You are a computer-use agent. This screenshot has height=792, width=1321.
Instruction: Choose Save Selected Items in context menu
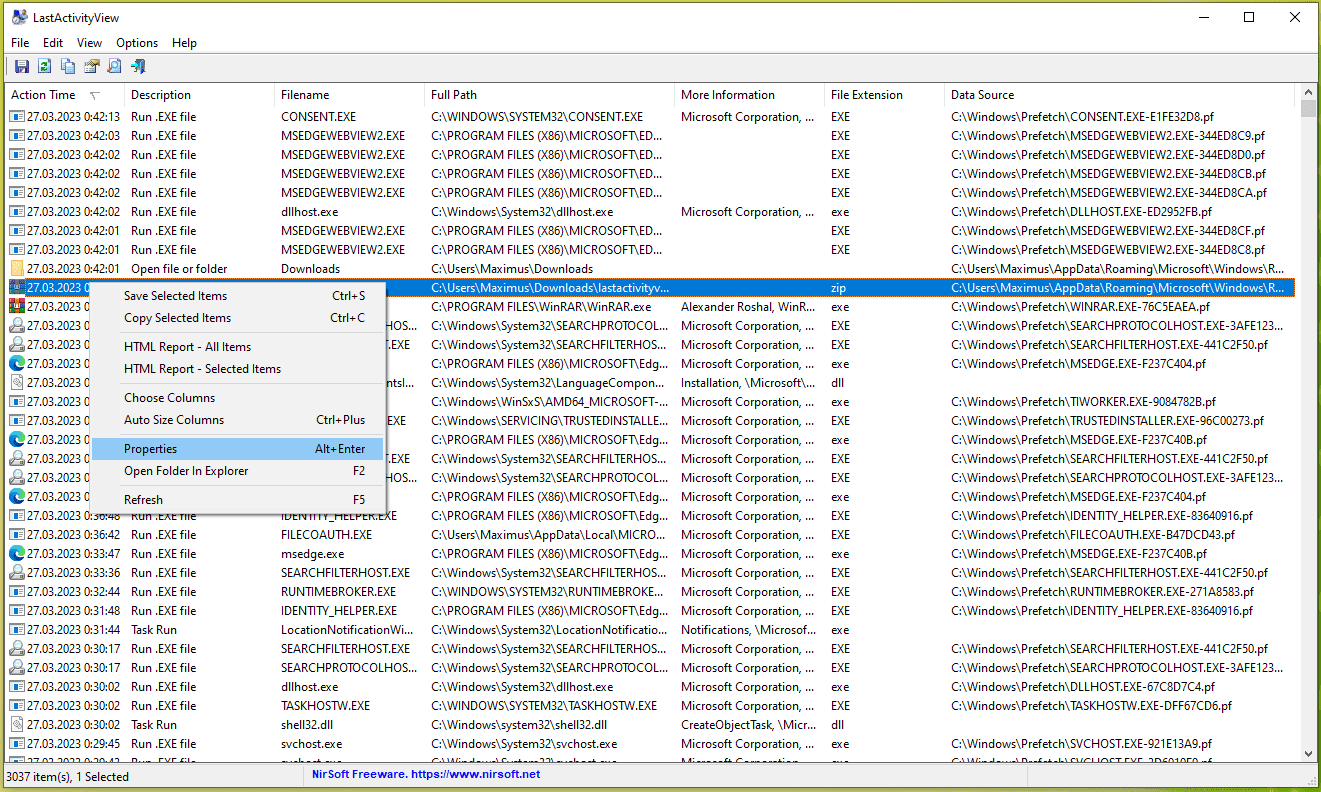pos(238,296)
